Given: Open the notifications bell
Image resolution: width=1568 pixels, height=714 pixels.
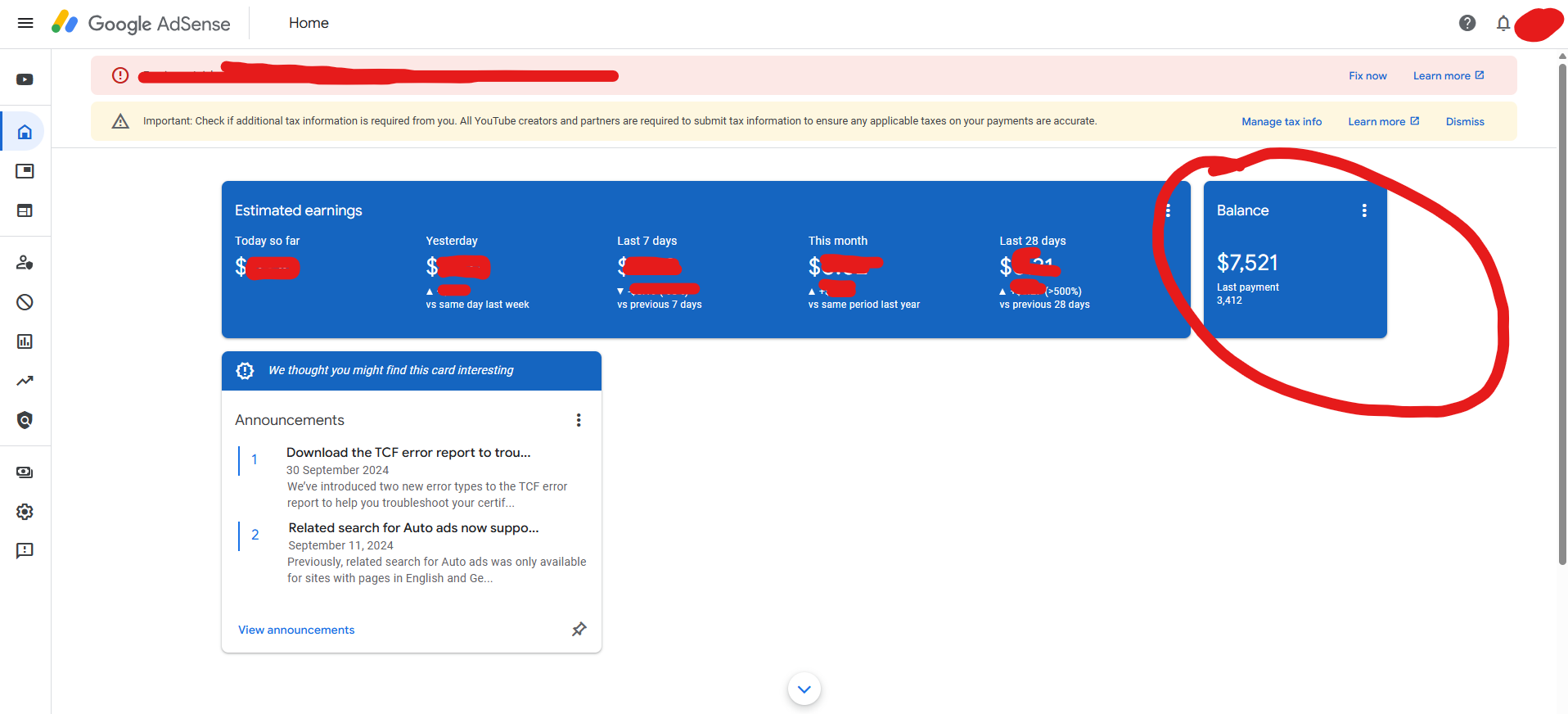Looking at the screenshot, I should coord(1503,23).
